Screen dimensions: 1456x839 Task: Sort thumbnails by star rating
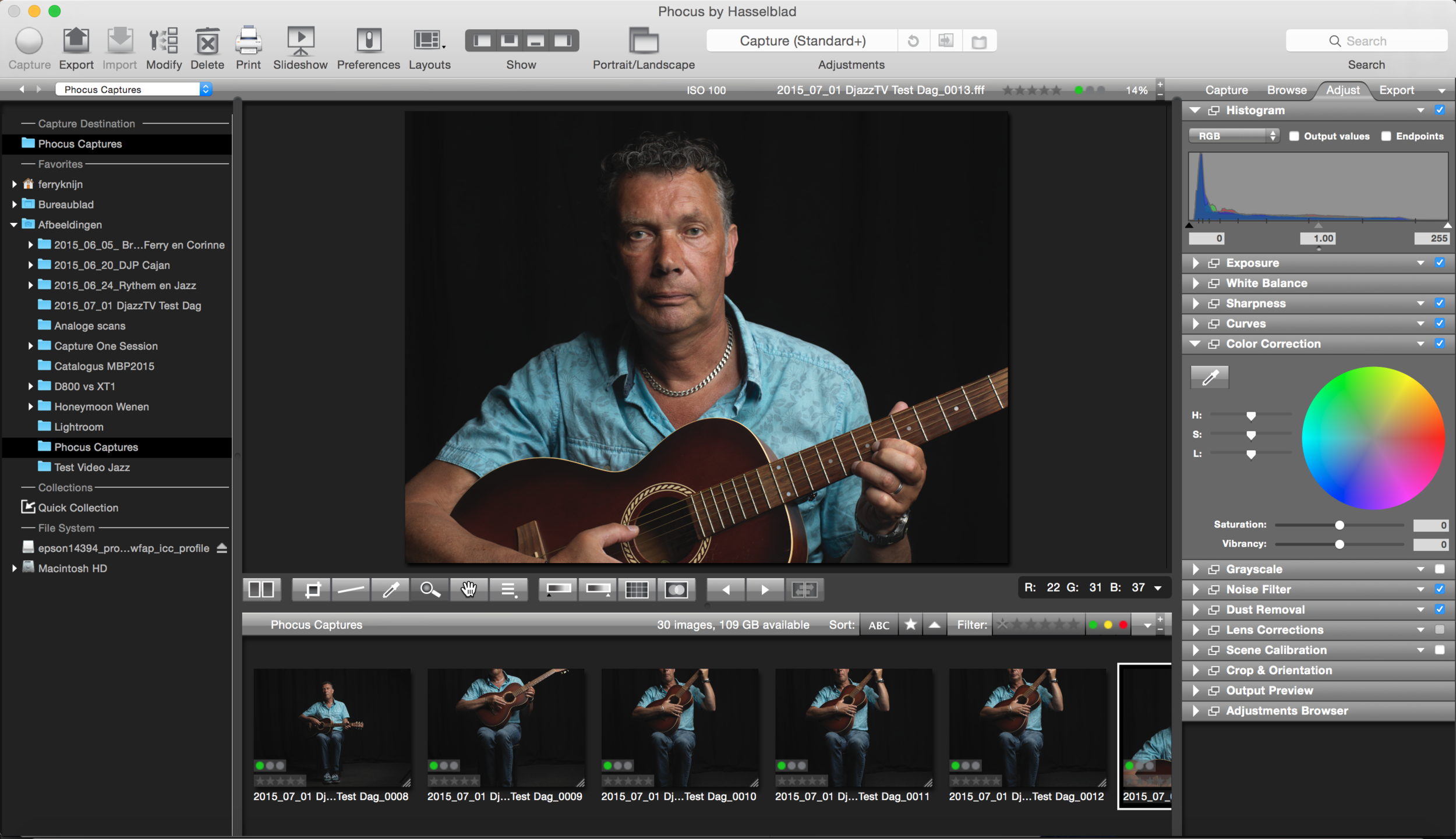tap(910, 625)
